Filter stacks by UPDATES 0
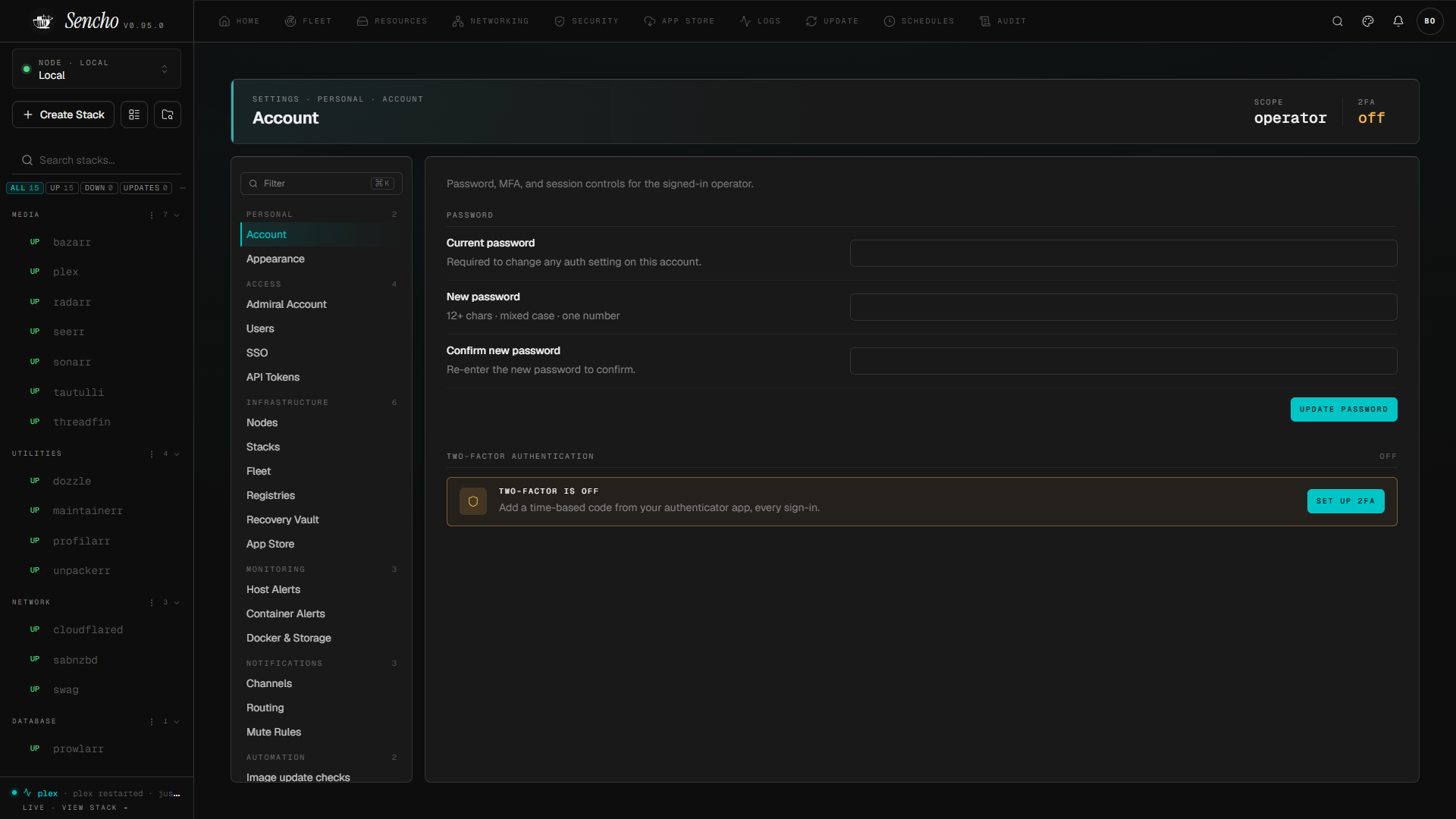The height and width of the screenshot is (819, 1456). click(146, 188)
